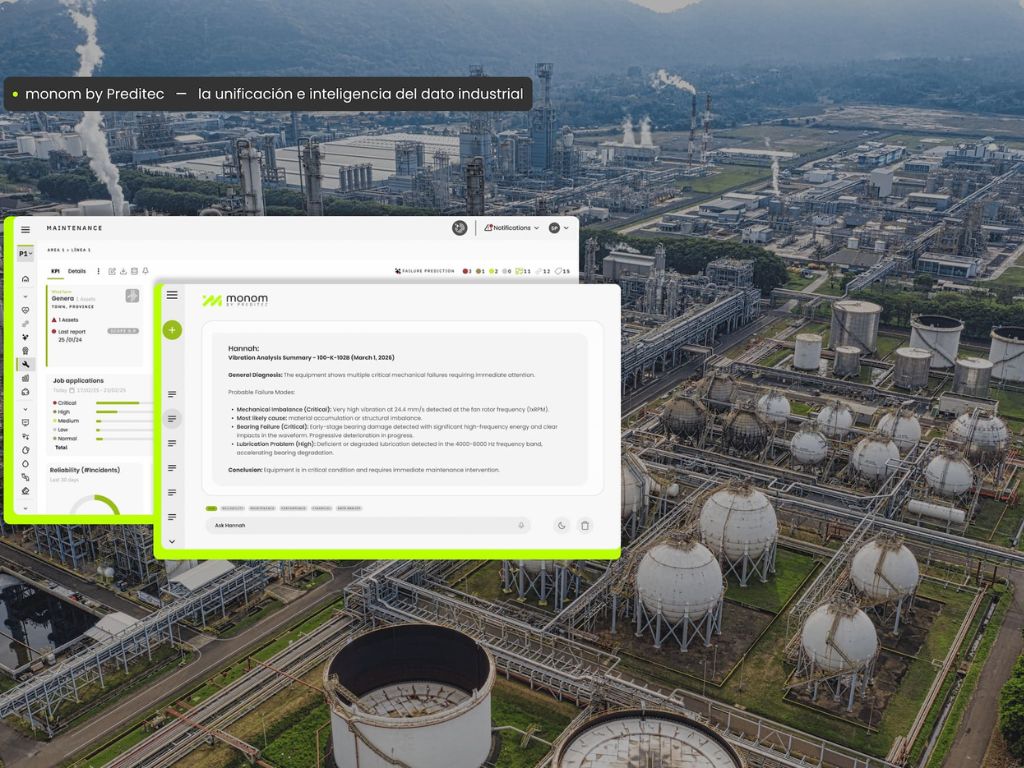This screenshot has width=1024, height=768.
Task: Go to Home in Maintenance sidebar
Action: point(25,279)
